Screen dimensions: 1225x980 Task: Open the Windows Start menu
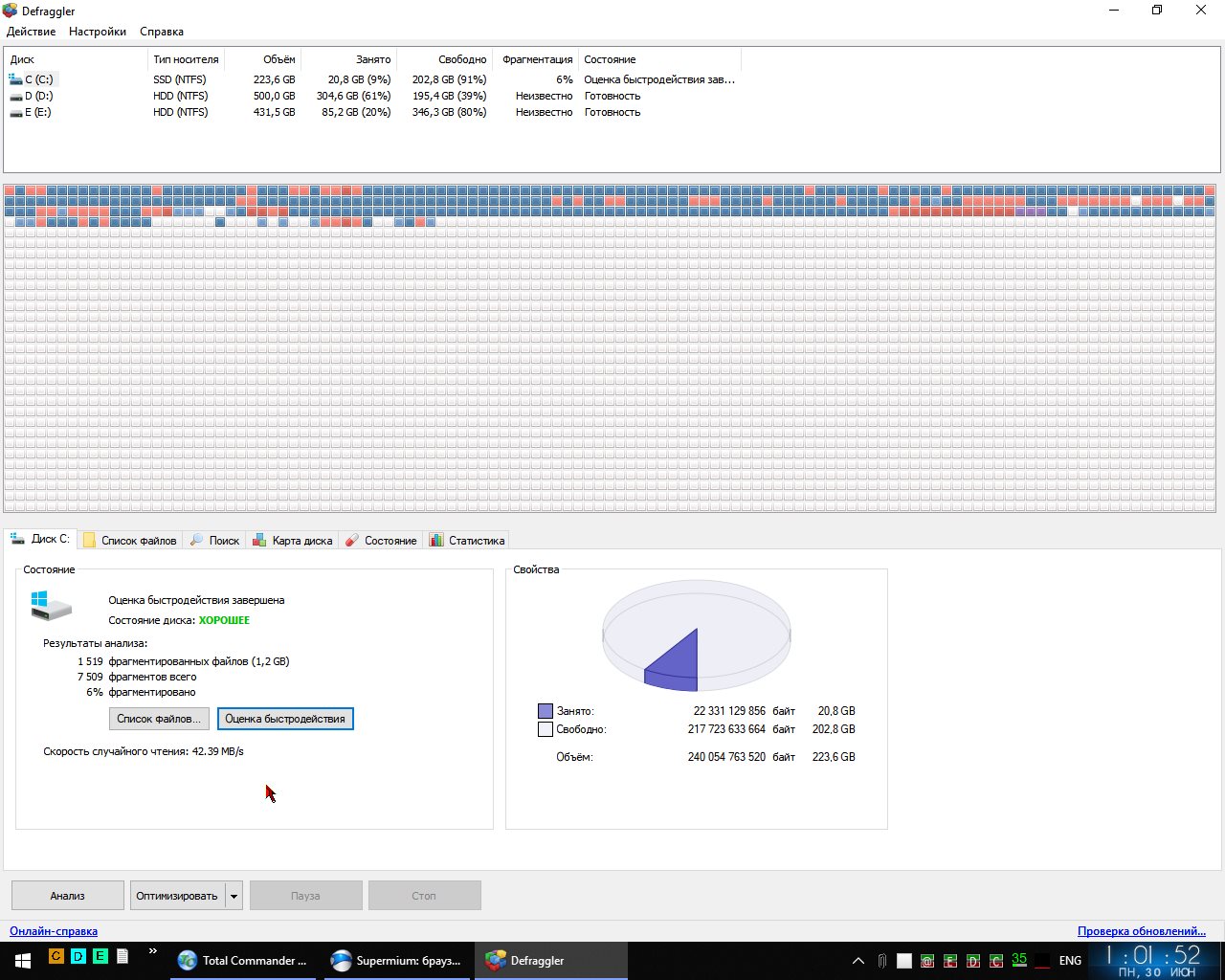pyautogui.click(x=23, y=960)
